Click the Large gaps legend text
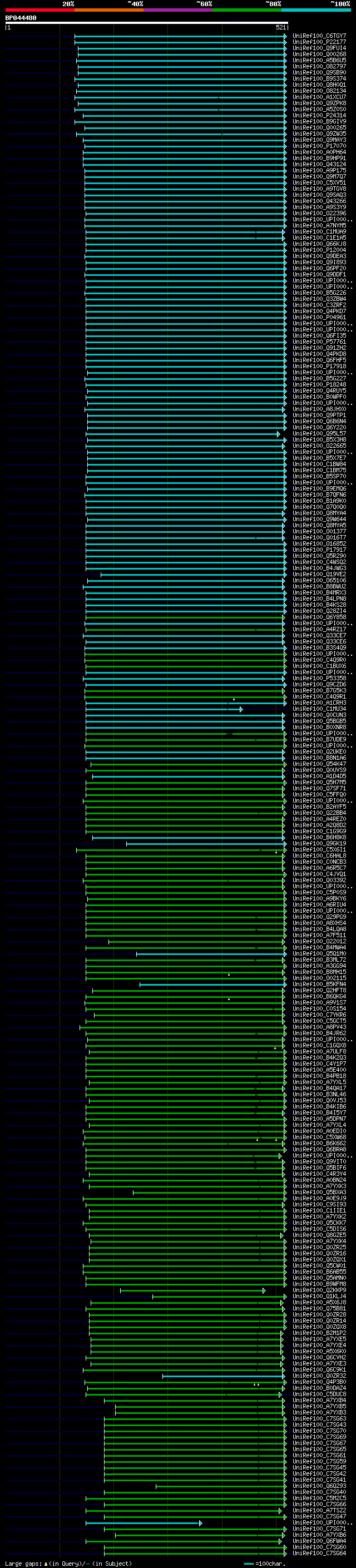Viewport: 356px width, 1568px height. pos(68,1564)
